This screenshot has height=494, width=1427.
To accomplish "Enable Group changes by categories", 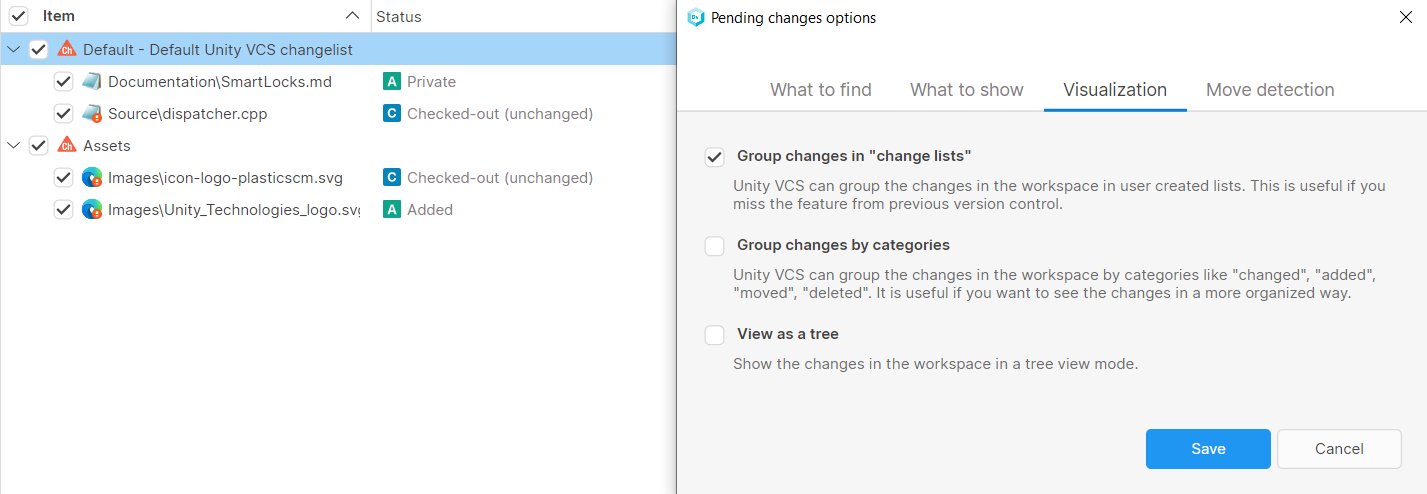I will 714,246.
